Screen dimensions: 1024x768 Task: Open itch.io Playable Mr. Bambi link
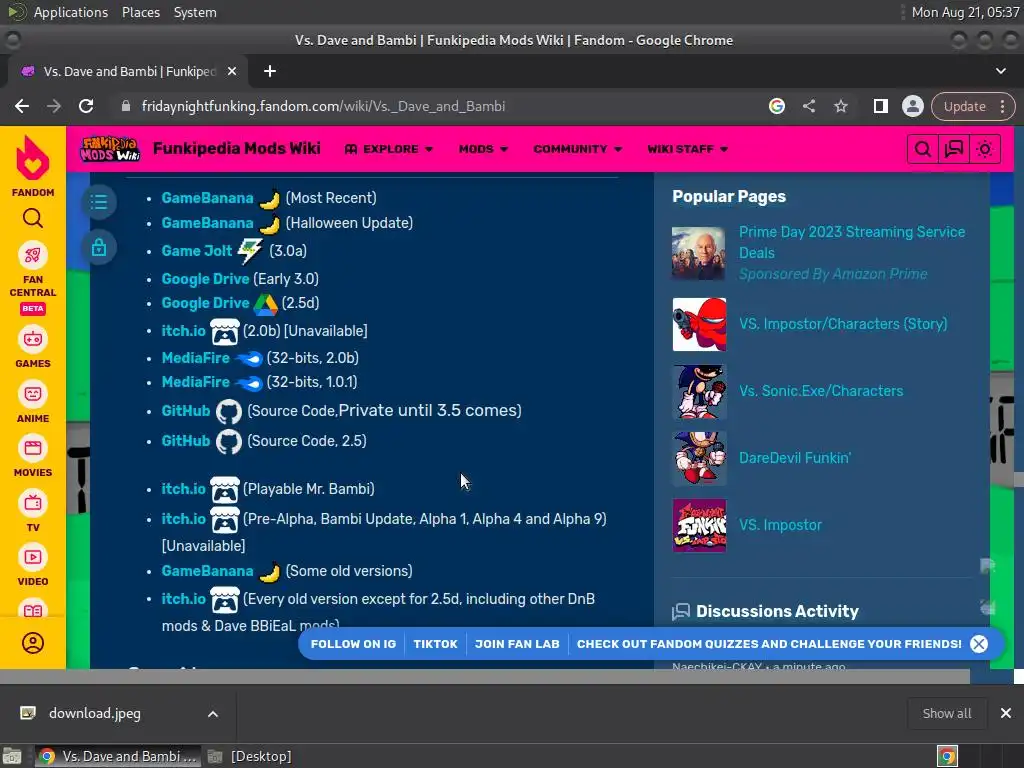(x=184, y=488)
